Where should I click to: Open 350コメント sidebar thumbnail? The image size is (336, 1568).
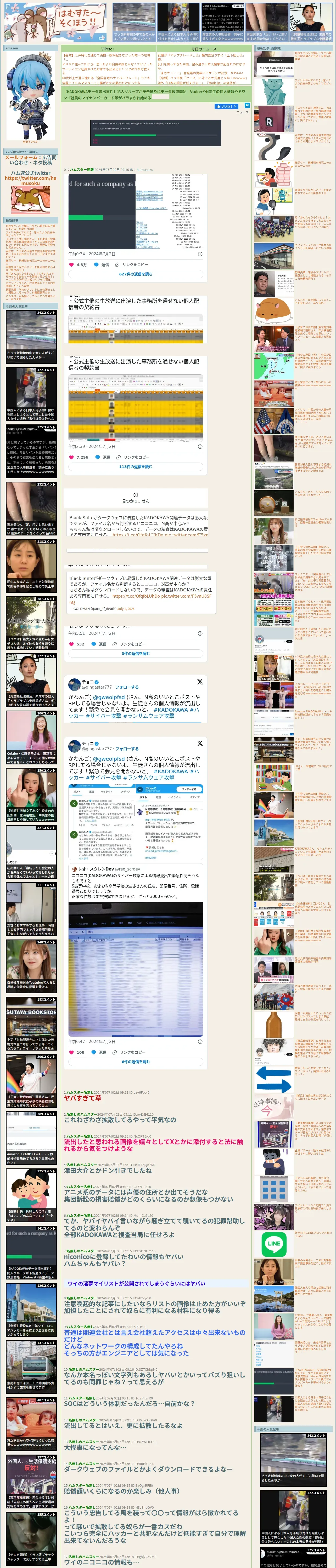(32, 794)
